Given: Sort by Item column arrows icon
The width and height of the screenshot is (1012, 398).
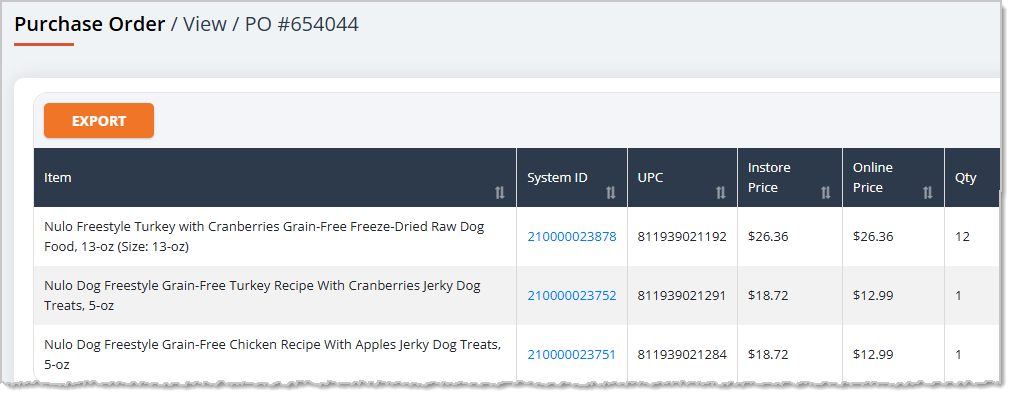Looking at the screenshot, I should click(500, 192).
